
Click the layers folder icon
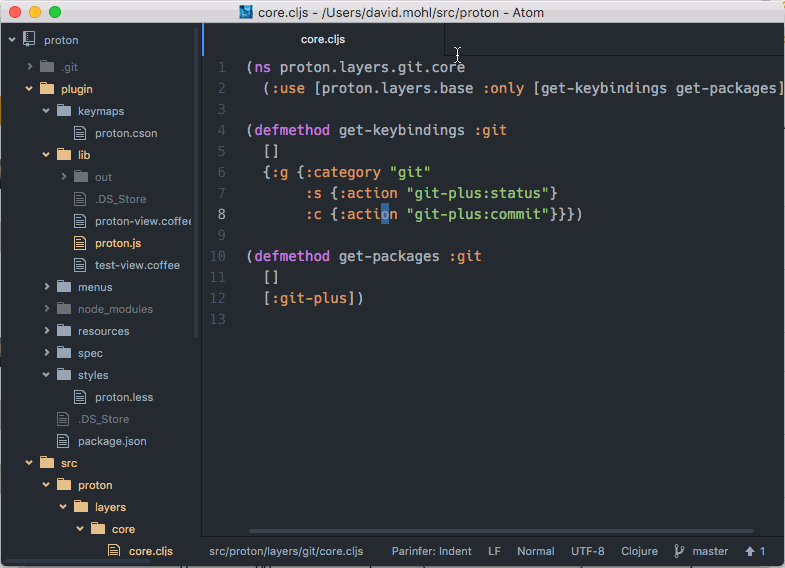point(81,507)
